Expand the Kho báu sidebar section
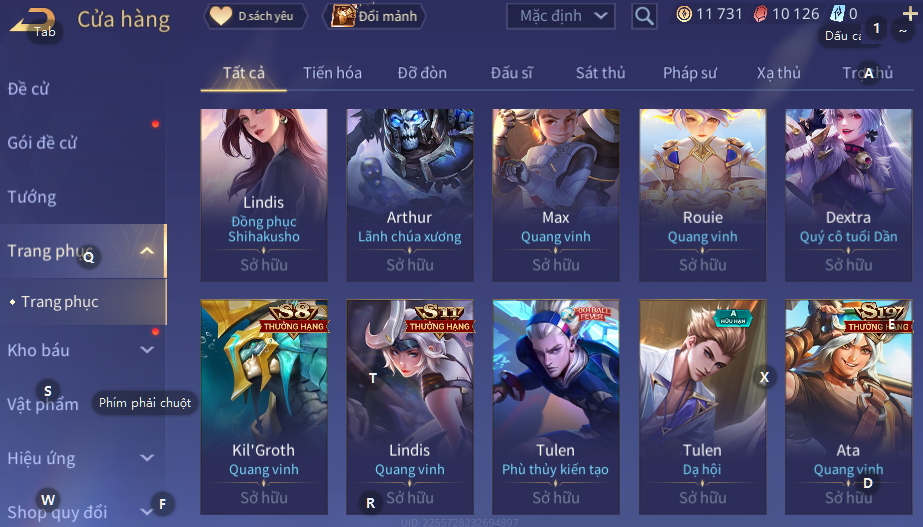The height and width of the screenshot is (527, 923). (147, 350)
